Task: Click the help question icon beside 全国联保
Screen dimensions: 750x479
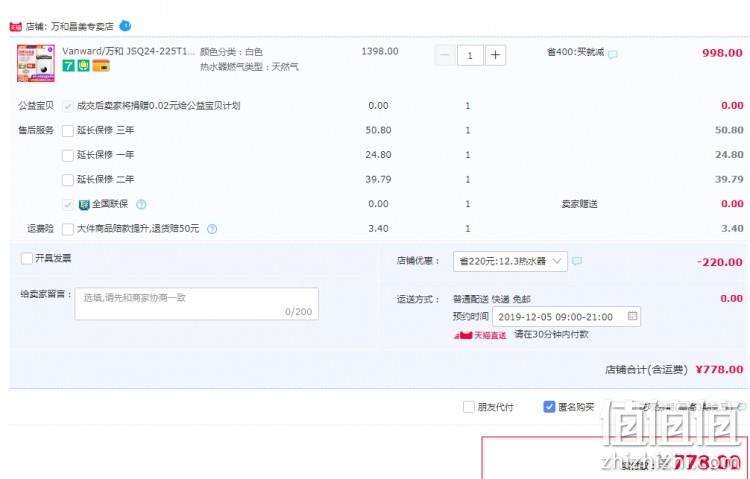Action: point(141,204)
